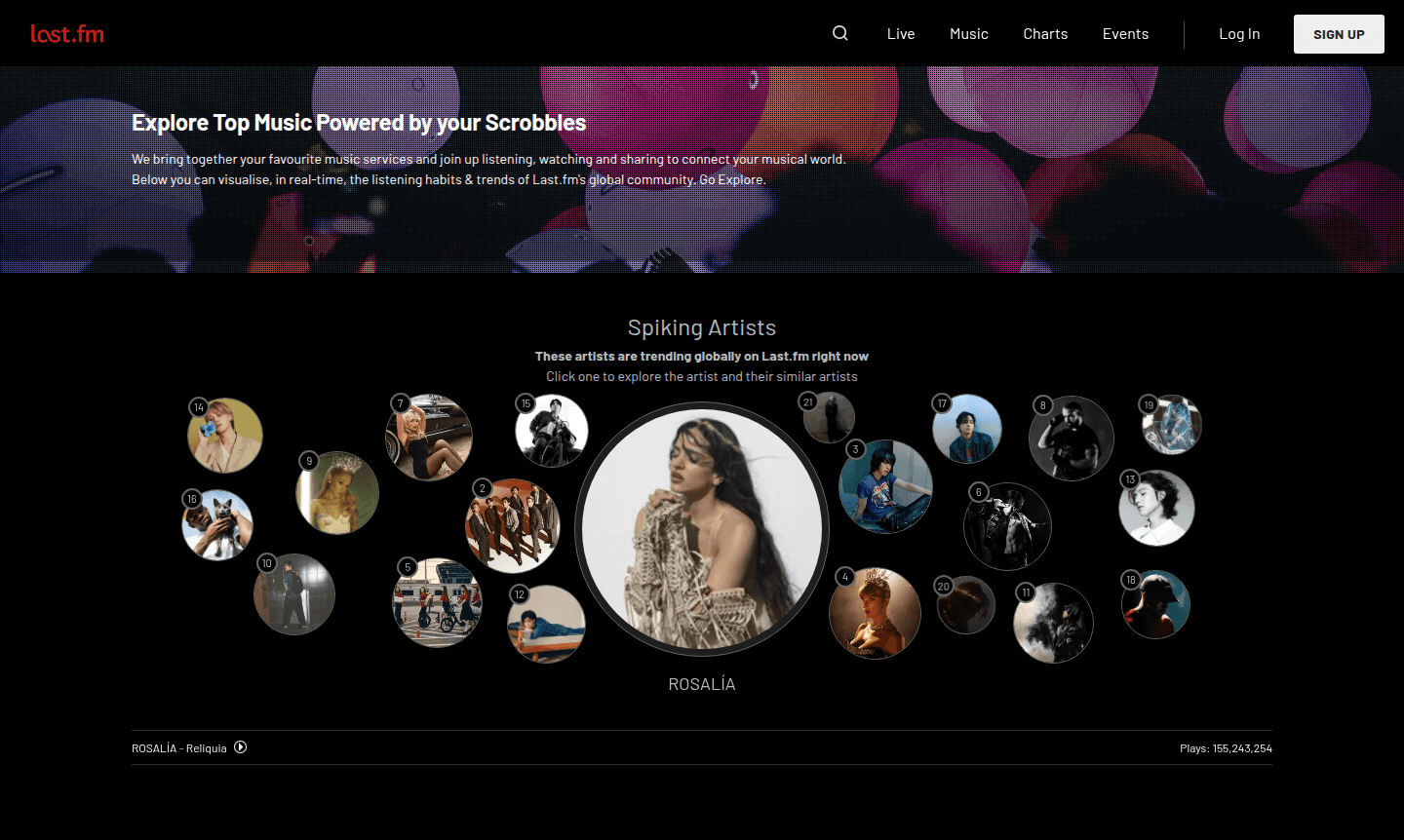Viewport: 1404px width, 840px height.
Task: Select spiking artist number 21
Action: point(829,417)
